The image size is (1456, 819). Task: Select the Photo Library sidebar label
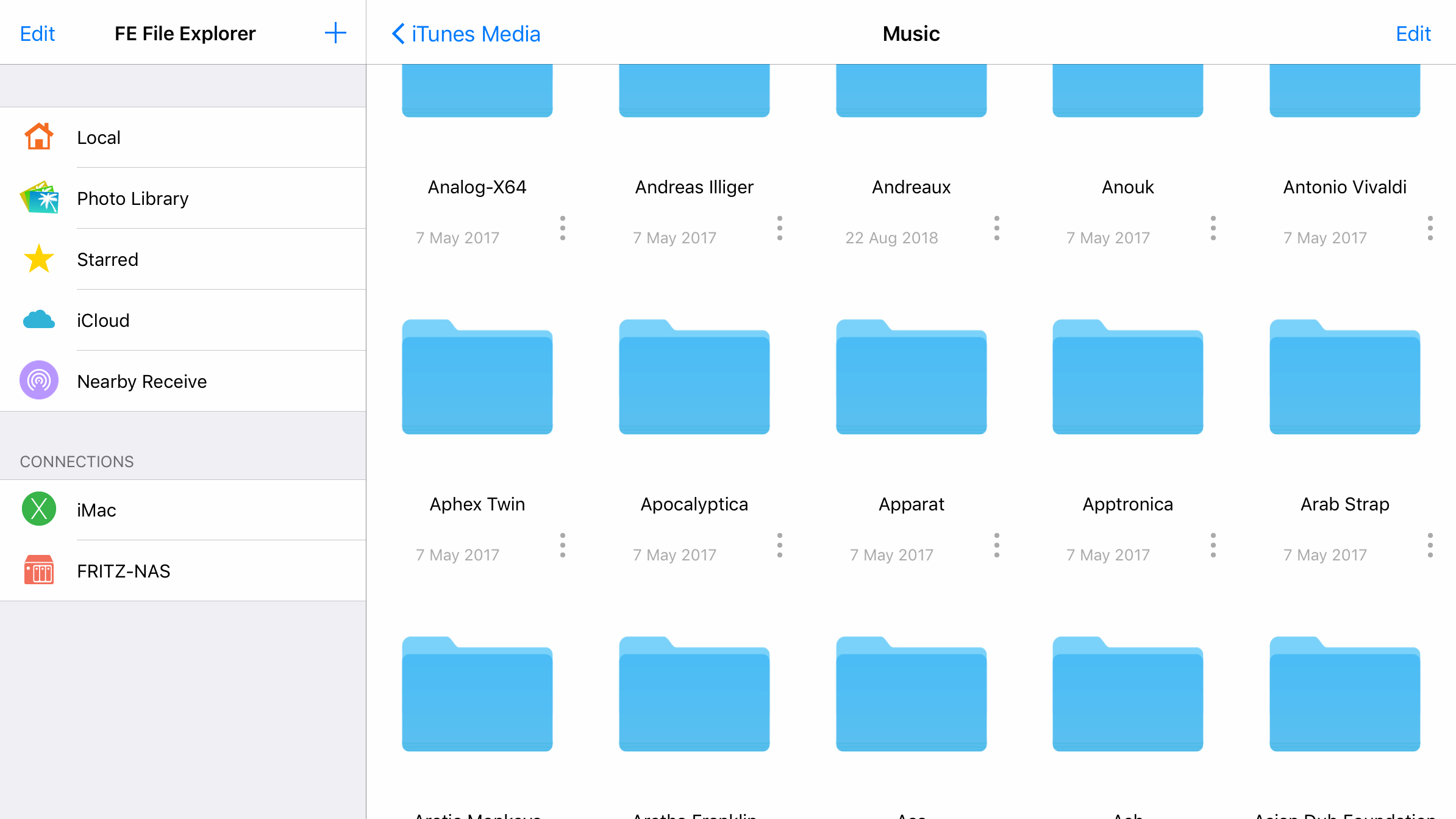133,199
